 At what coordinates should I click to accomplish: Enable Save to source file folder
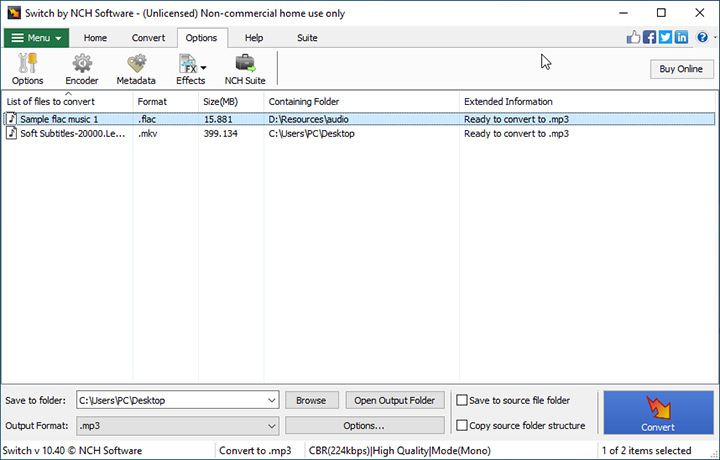point(461,400)
